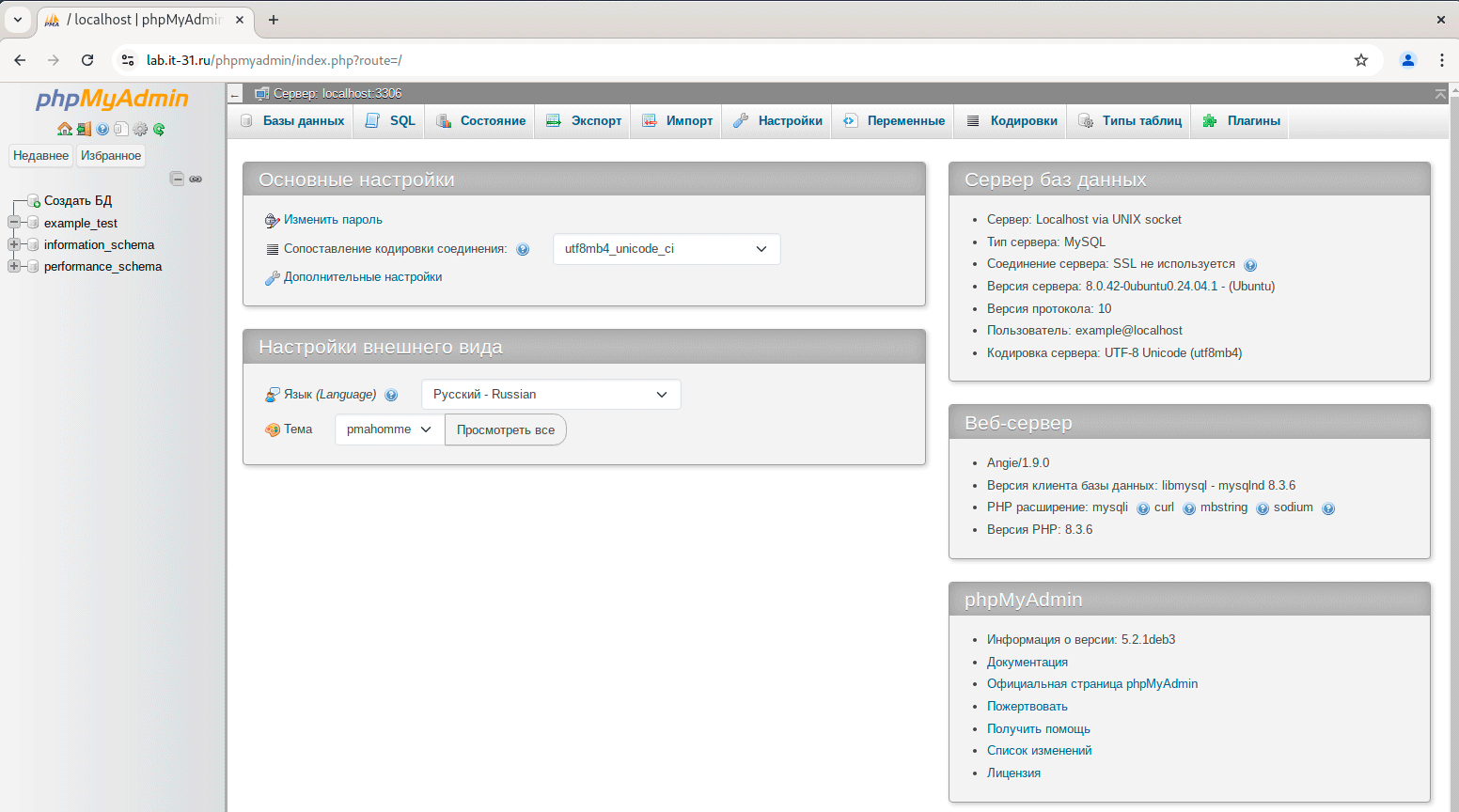The height and width of the screenshot is (812, 1459).
Task: Click the database icon beside information_schema
Action: point(33,244)
